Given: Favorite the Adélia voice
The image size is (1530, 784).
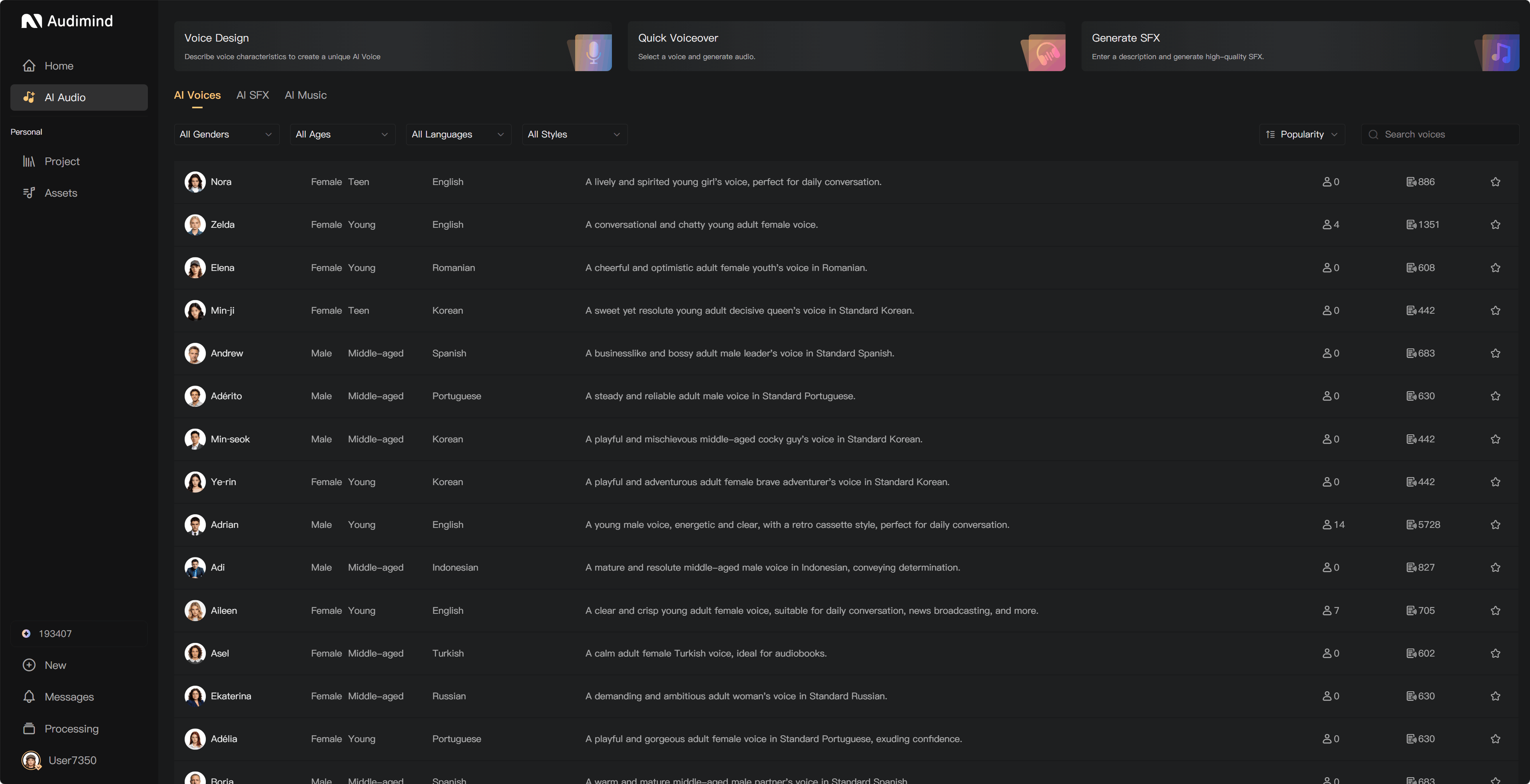Looking at the screenshot, I should 1496,739.
